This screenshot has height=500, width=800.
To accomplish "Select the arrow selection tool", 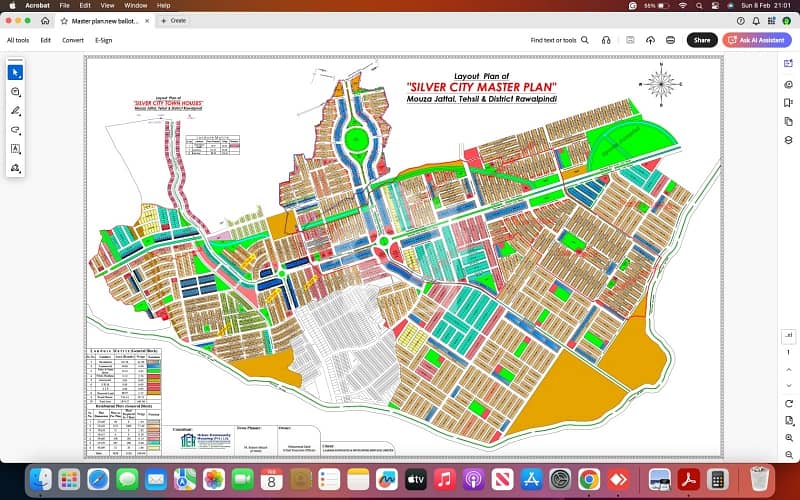I will click(x=15, y=72).
